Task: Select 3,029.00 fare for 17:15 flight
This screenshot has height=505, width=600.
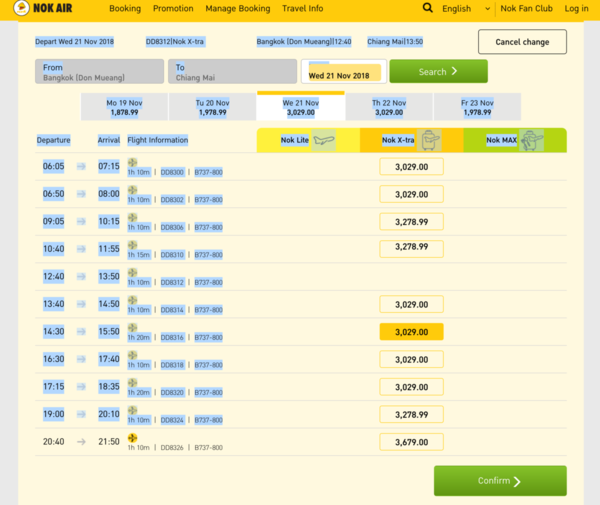Action: (411, 387)
